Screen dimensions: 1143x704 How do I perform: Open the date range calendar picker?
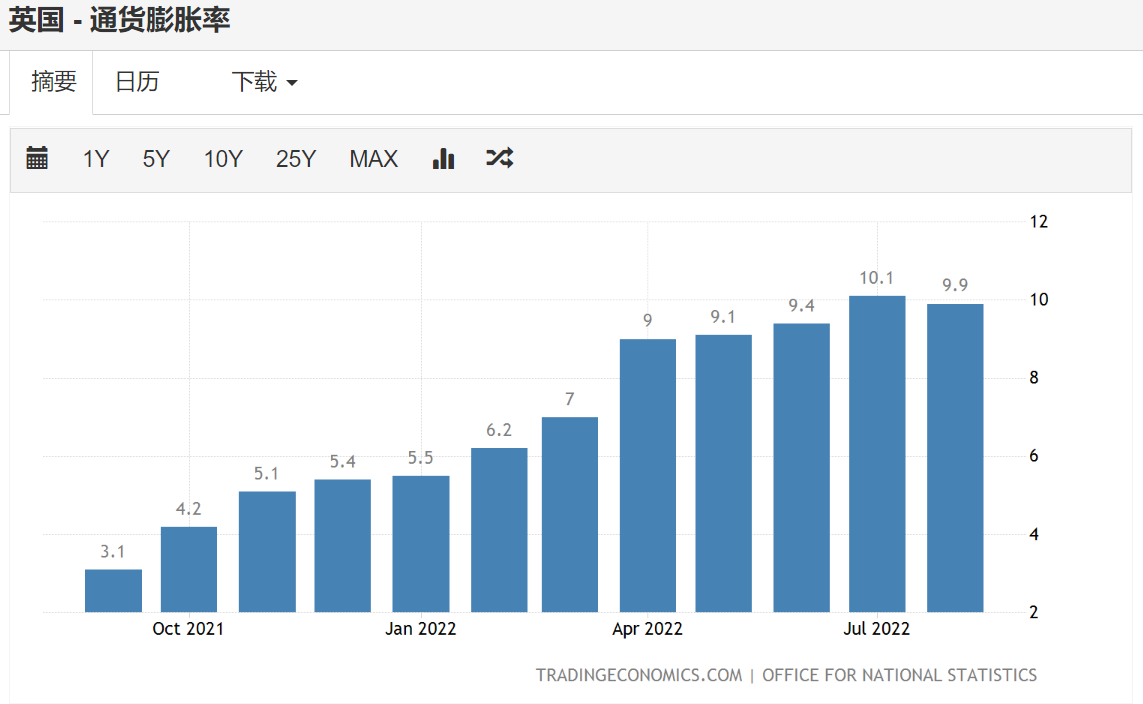37,158
